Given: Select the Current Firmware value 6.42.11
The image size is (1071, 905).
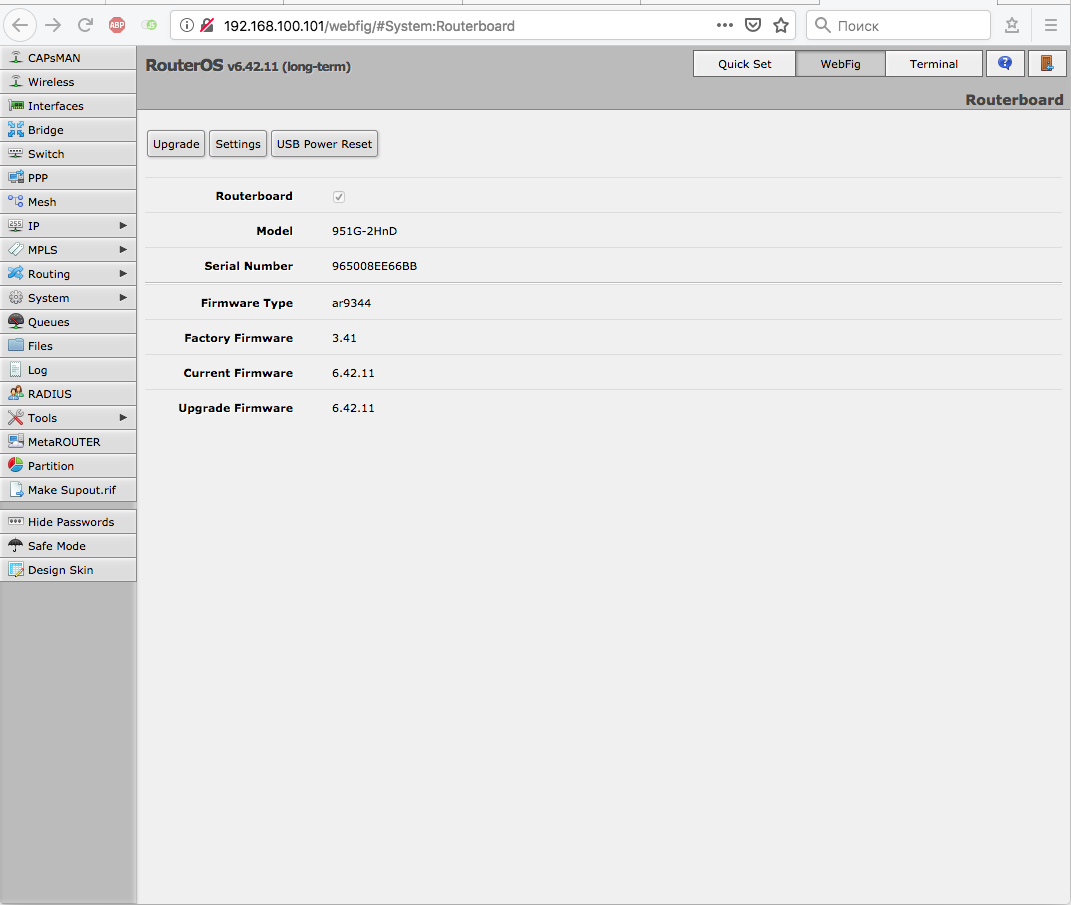Looking at the screenshot, I should tap(353, 373).
